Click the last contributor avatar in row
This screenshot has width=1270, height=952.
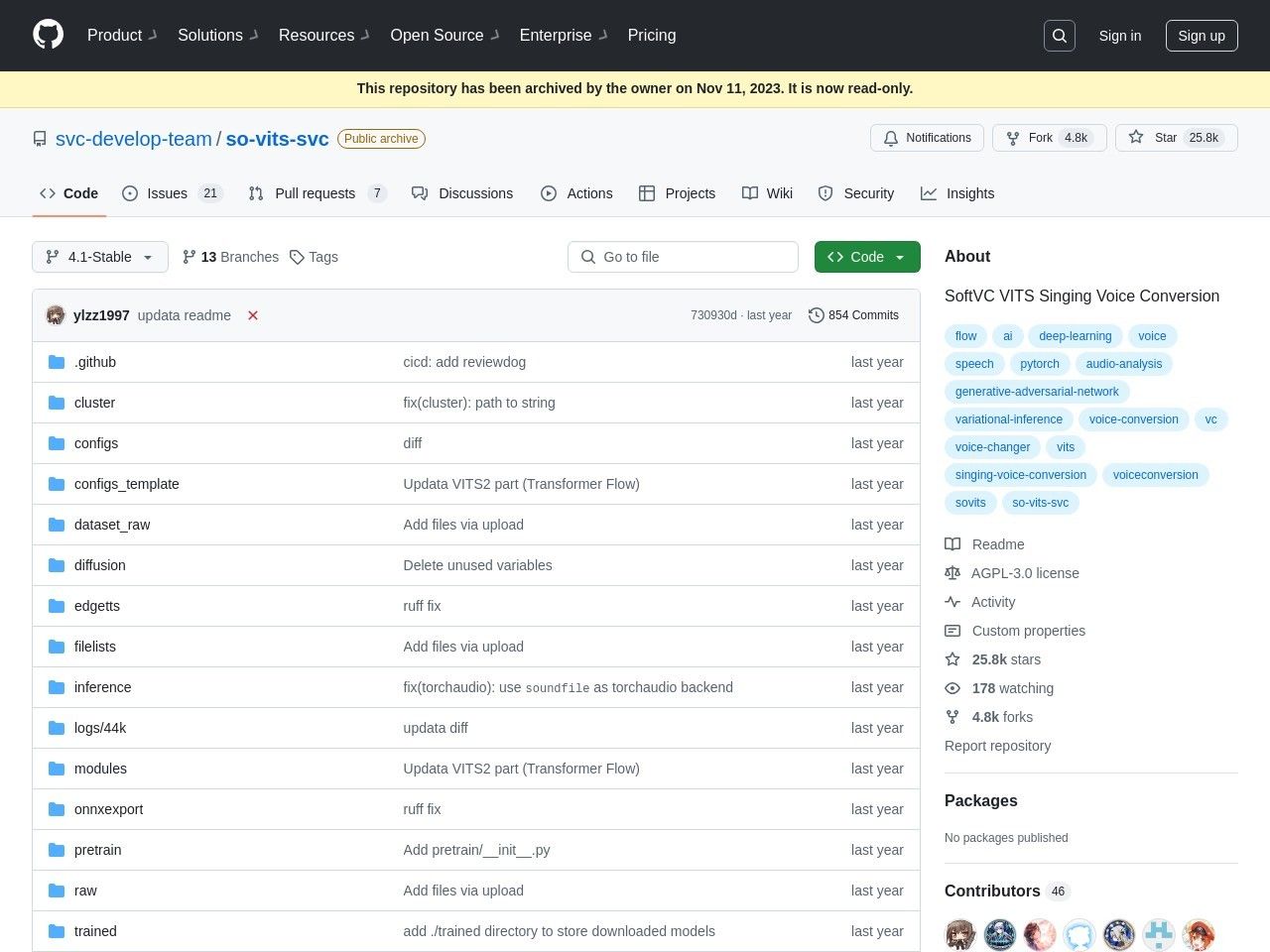(1199, 934)
